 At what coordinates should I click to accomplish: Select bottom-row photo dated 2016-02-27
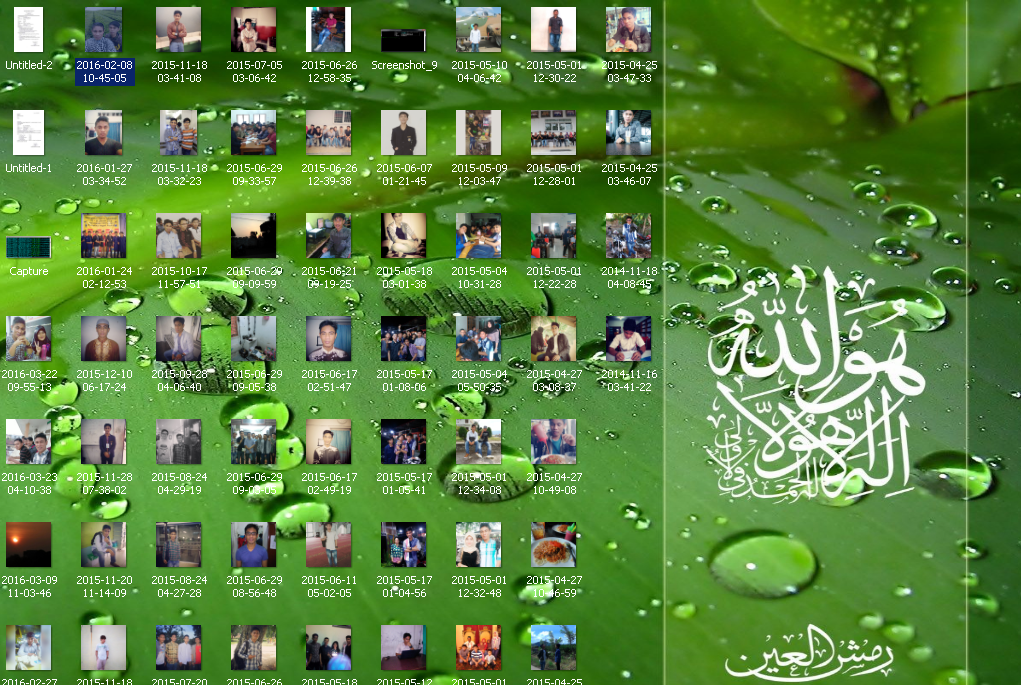pyautogui.click(x=29, y=647)
